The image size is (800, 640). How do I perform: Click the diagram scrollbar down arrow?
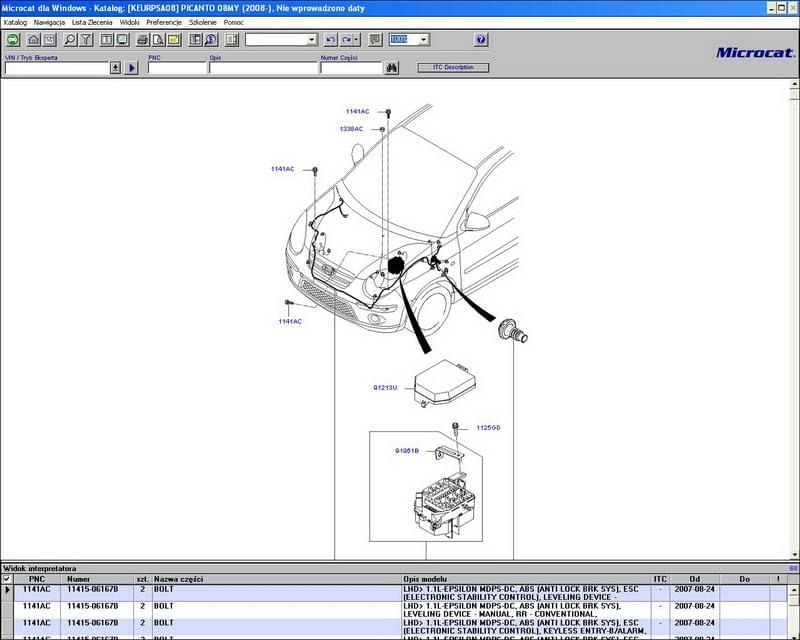795,555
